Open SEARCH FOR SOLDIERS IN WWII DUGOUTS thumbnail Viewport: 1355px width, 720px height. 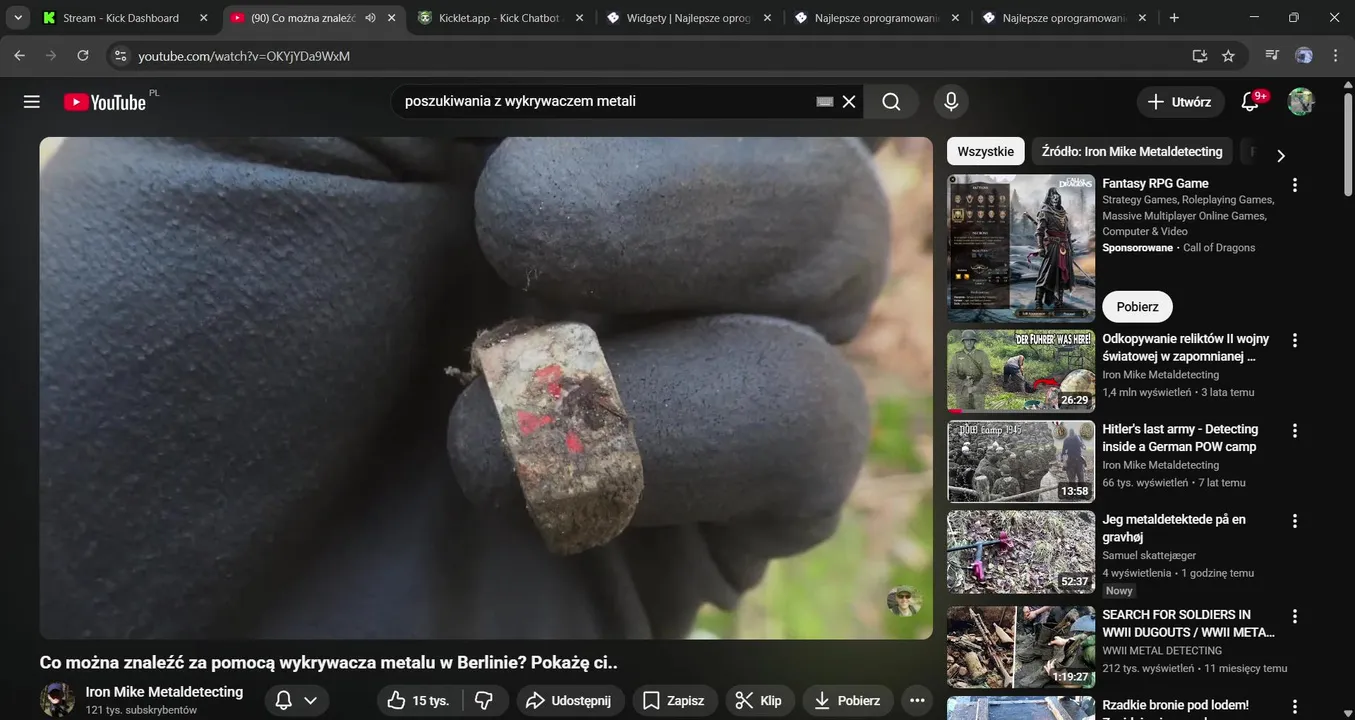[1021, 647]
